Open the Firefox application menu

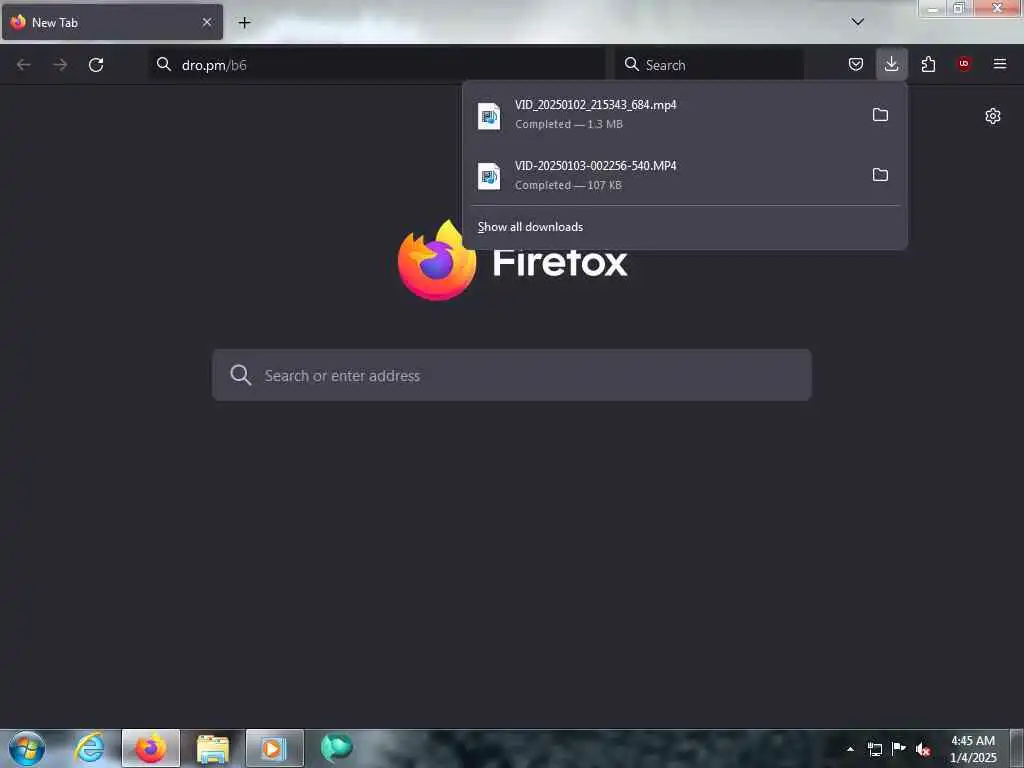click(x=1000, y=64)
